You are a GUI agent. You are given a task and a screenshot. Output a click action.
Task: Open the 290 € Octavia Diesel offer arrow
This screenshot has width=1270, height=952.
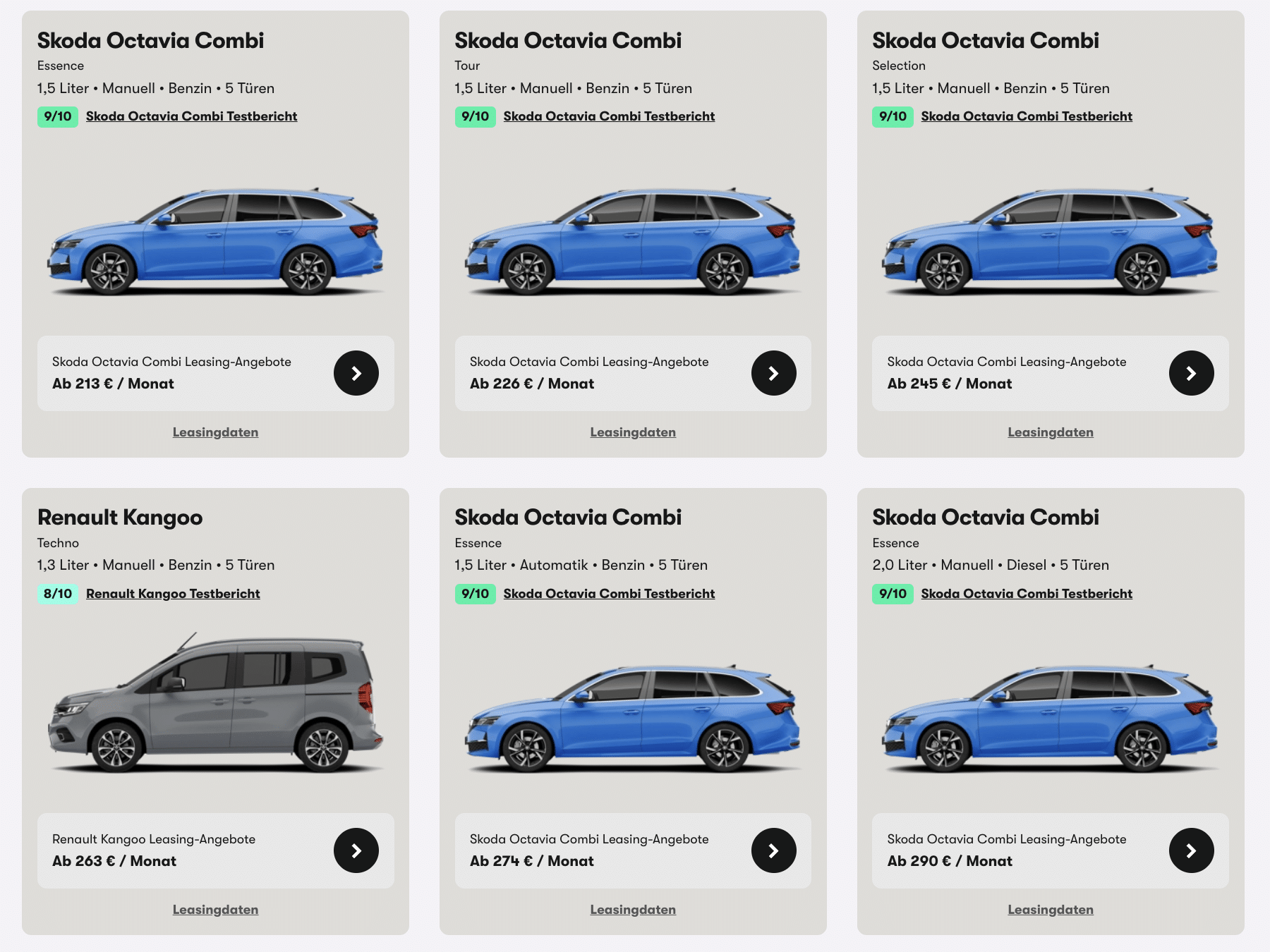pos(1192,850)
